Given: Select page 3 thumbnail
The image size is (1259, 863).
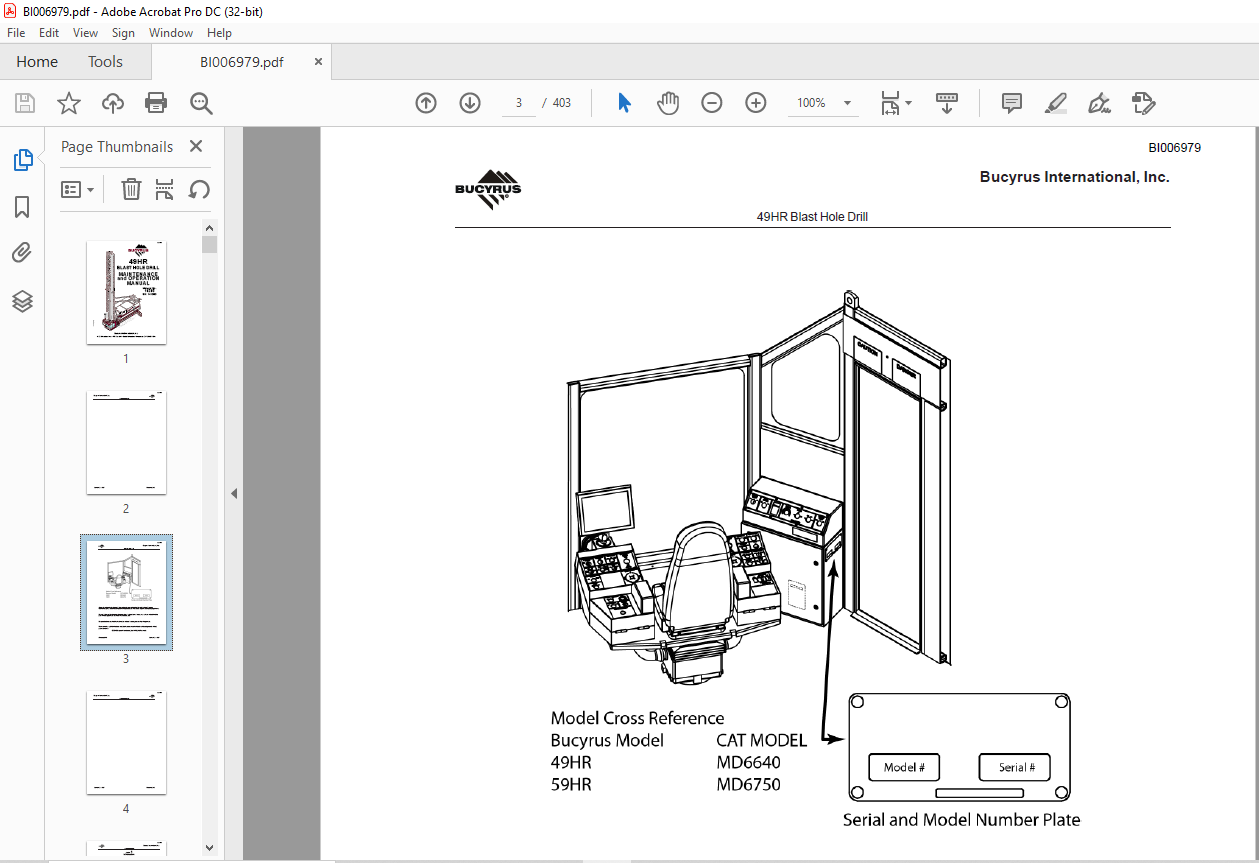Looking at the screenshot, I should pos(126,592).
